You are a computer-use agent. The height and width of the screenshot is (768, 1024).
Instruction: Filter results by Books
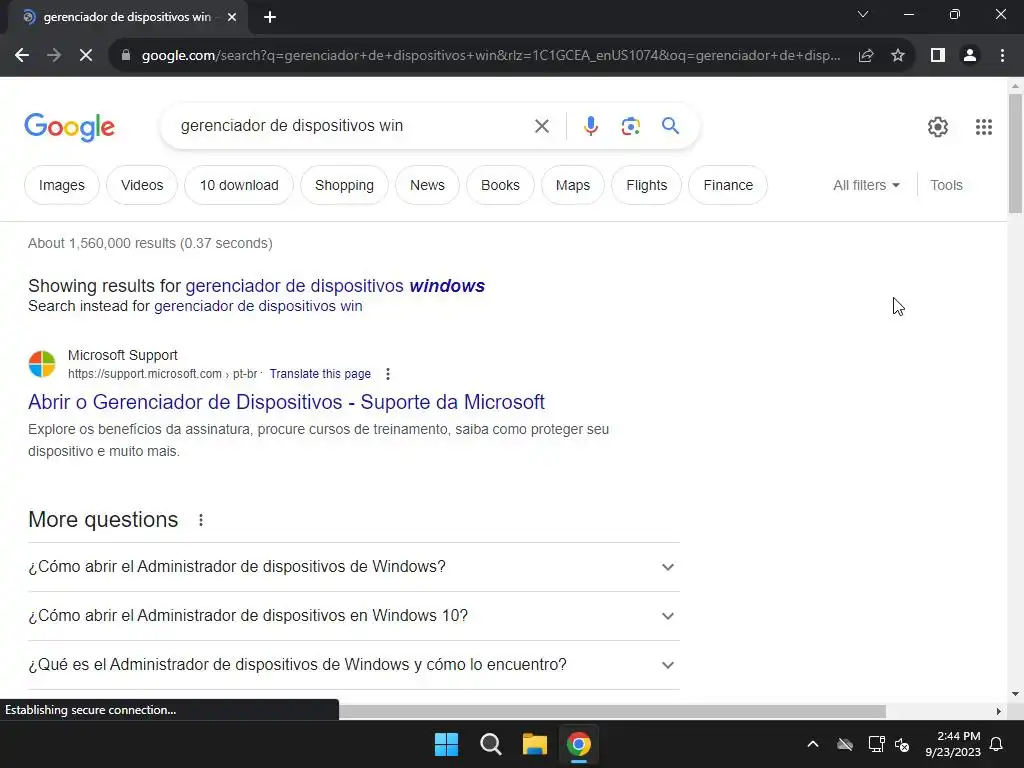(x=500, y=185)
